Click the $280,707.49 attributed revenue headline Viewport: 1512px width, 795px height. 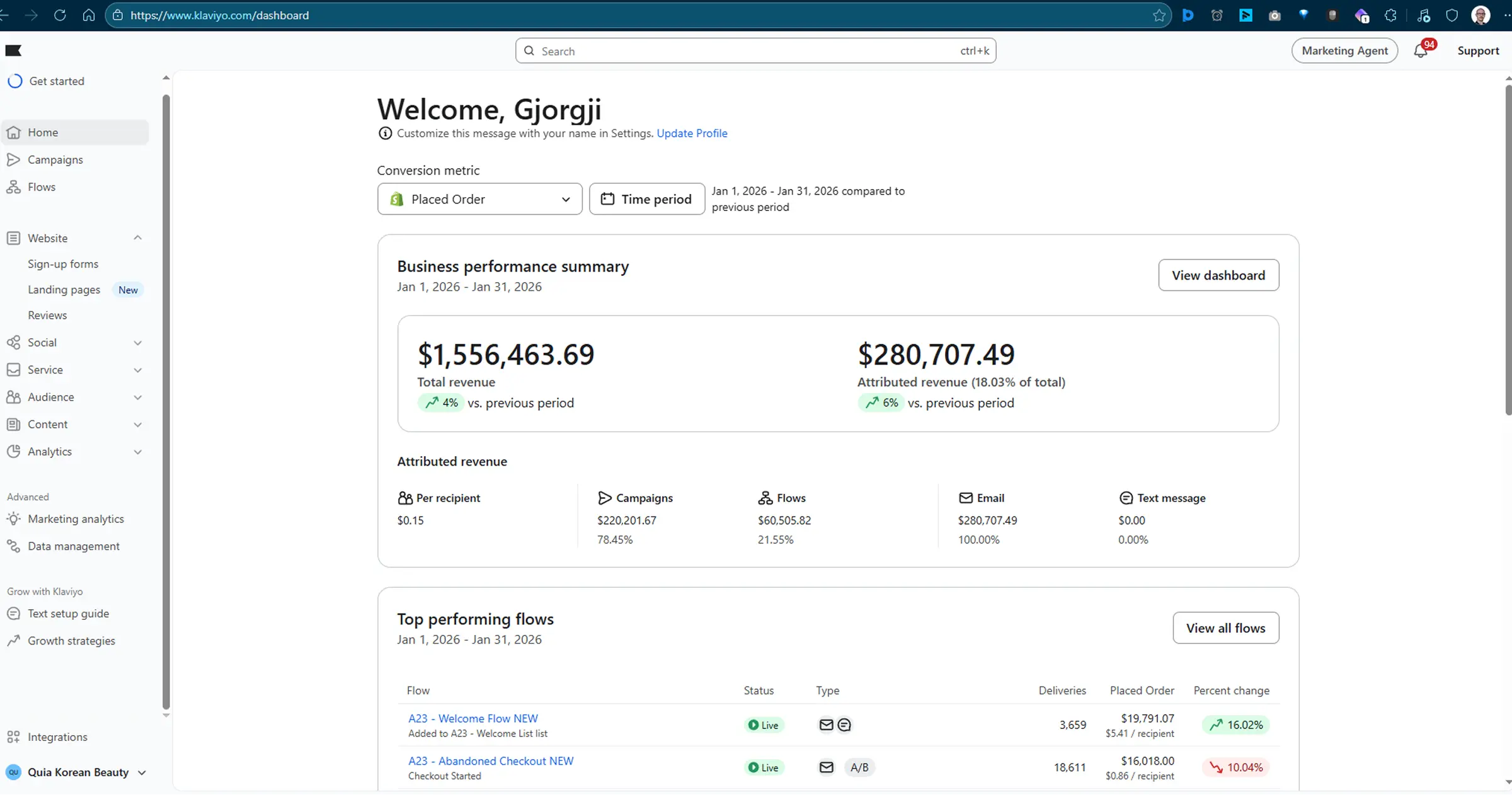[x=936, y=355]
